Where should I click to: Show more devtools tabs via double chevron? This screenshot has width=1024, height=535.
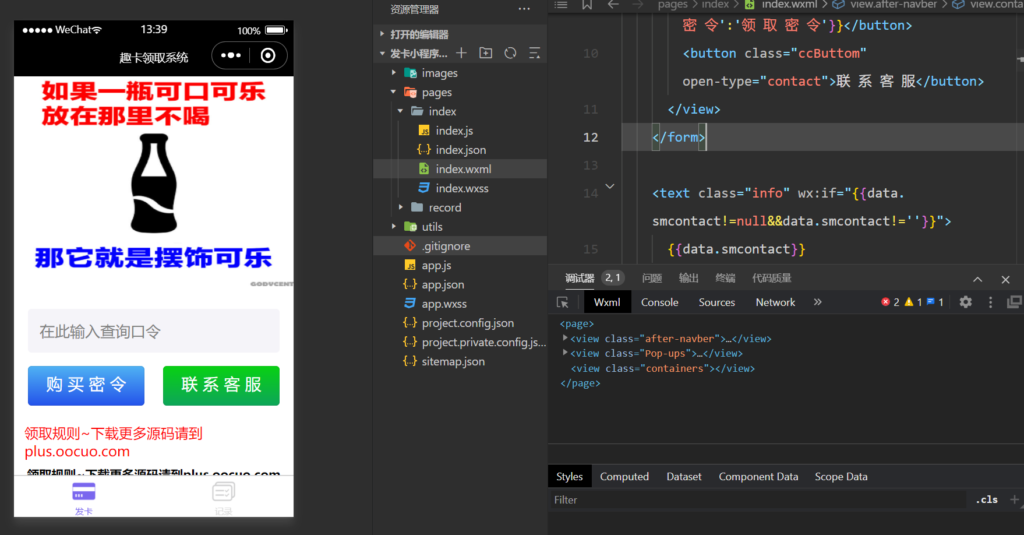point(817,302)
